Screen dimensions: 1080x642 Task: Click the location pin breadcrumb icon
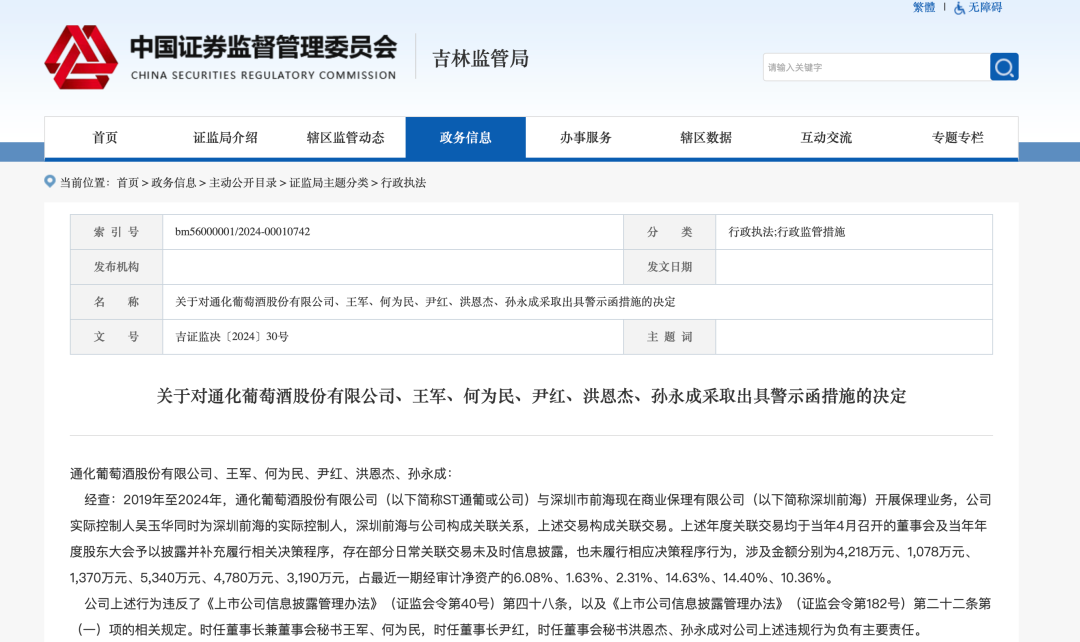[x=50, y=181]
